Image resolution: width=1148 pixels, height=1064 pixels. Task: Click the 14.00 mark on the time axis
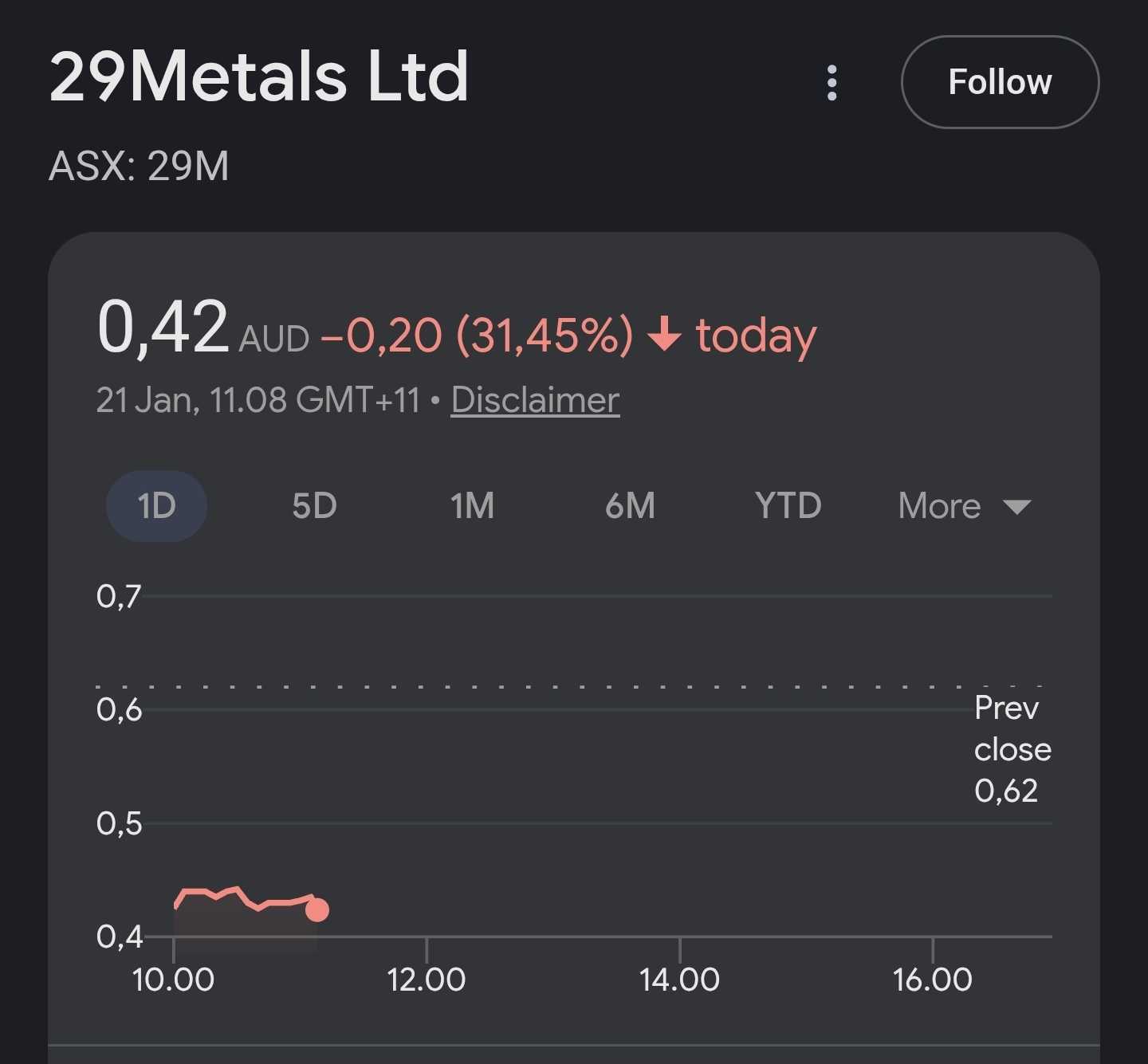(679, 980)
